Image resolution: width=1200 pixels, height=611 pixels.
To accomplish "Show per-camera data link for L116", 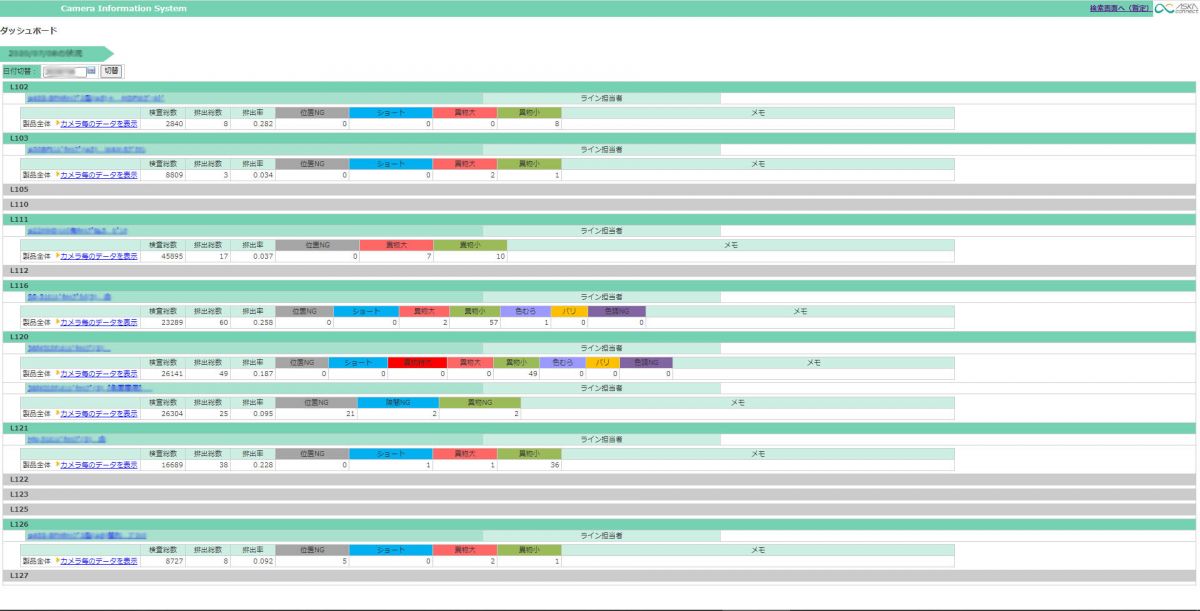I will pyautogui.click(x=99, y=322).
